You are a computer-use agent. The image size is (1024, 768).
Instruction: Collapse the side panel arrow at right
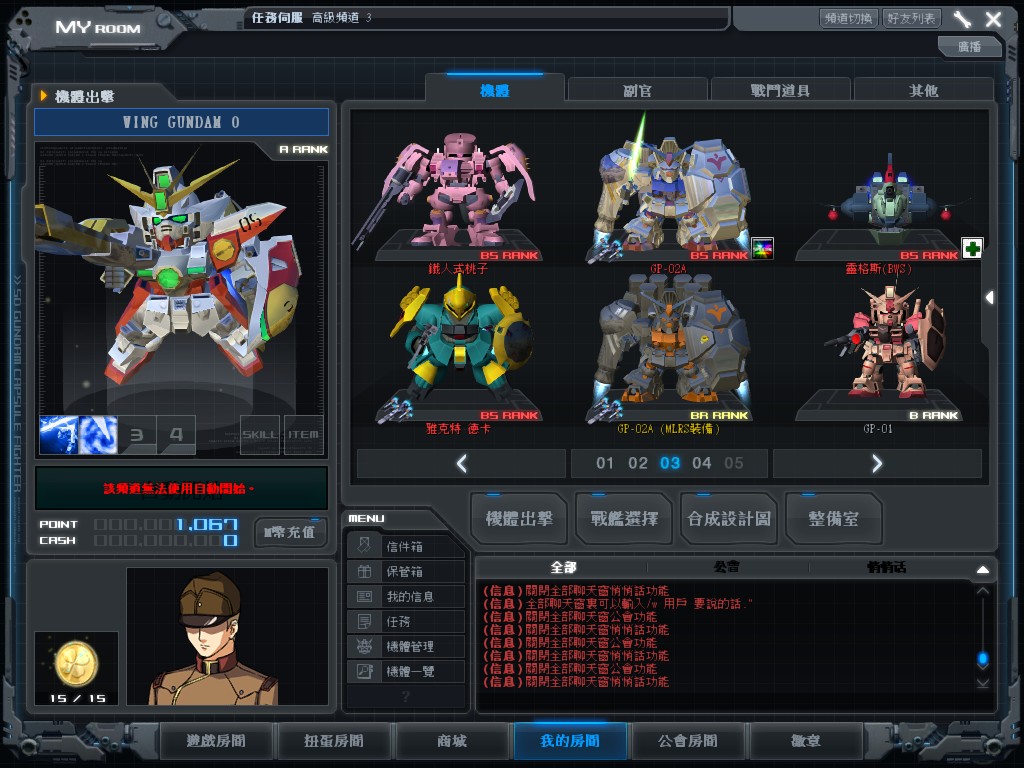tap(989, 297)
